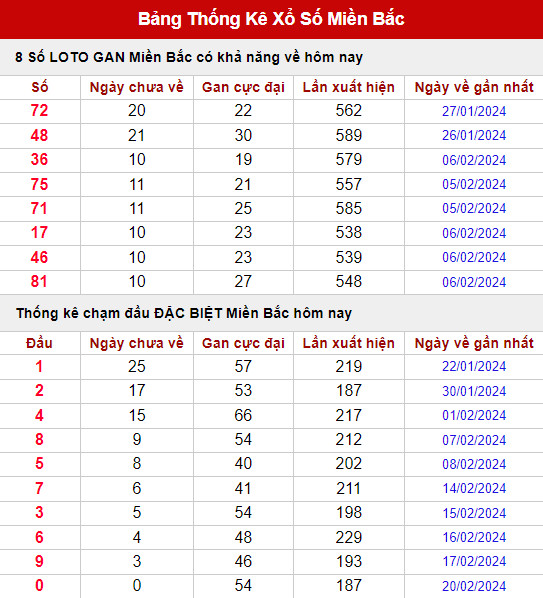Open the 16/02/2024 date link
This screenshot has height=598, width=543.
(474, 537)
